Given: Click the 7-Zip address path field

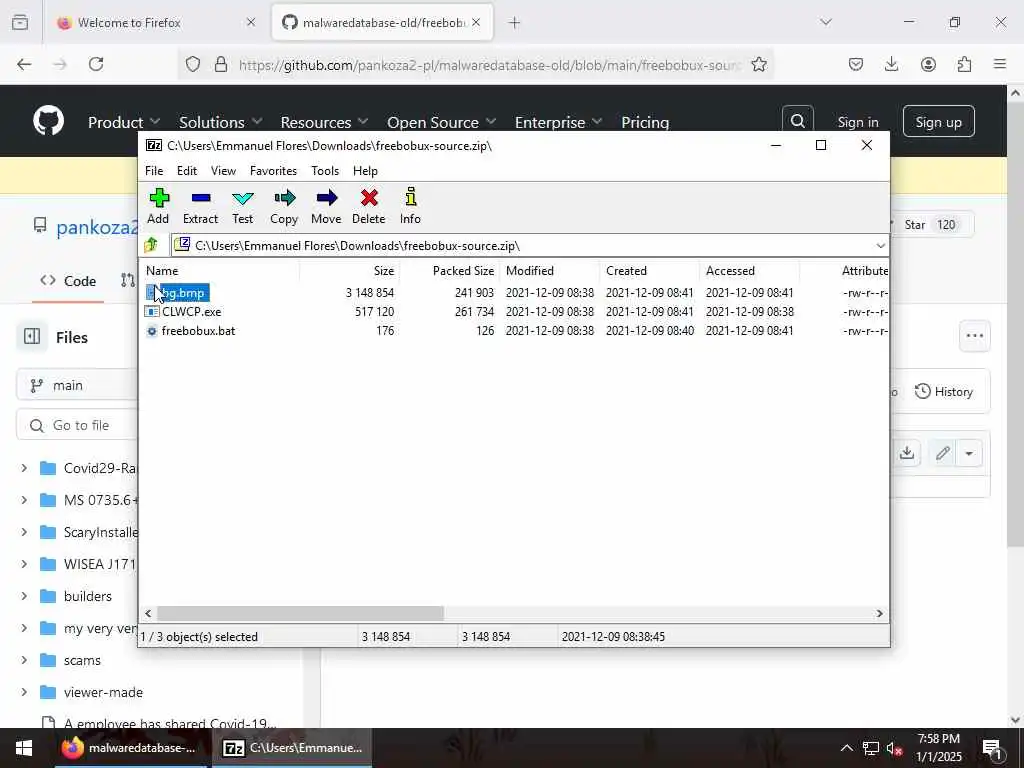Looking at the screenshot, I should pyautogui.click(x=522, y=246).
